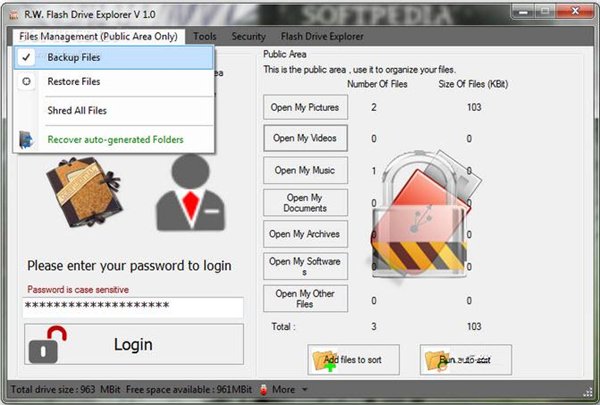Open Files Management (Public Area Only) menu
This screenshot has height=405, width=600.
[98, 36]
